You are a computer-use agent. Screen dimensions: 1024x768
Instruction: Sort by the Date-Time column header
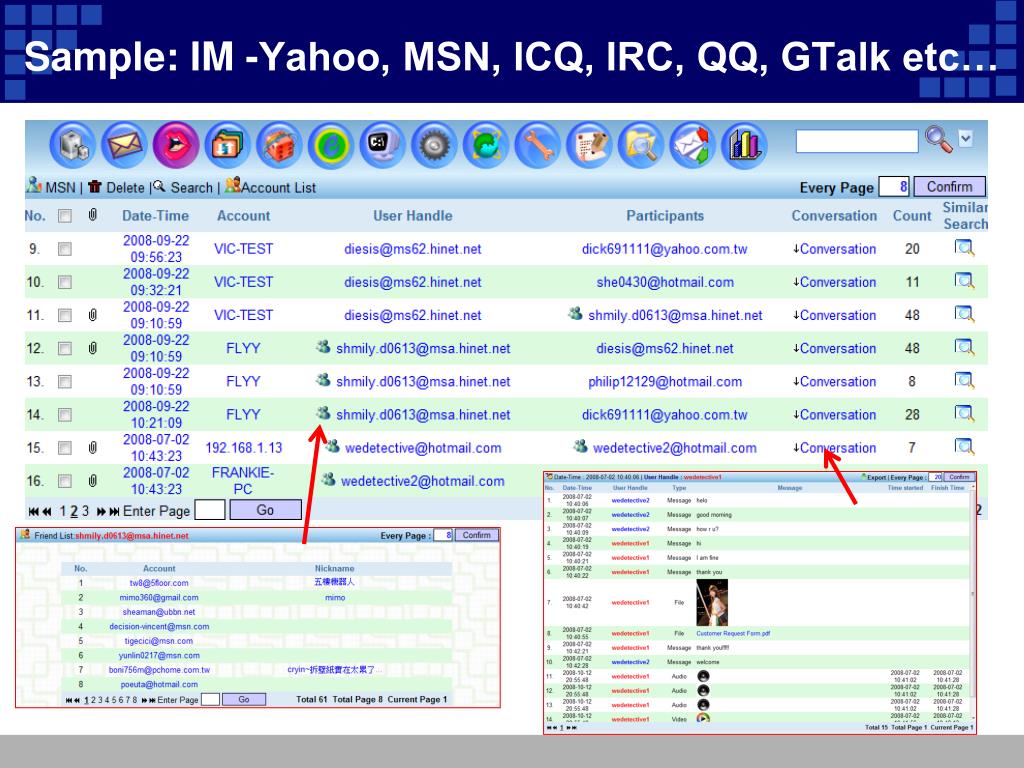click(155, 216)
